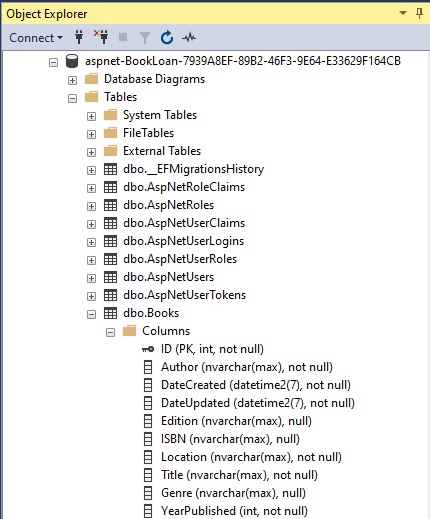
Task: Open the Object Explorer window position arrow
Action: click(403, 13)
